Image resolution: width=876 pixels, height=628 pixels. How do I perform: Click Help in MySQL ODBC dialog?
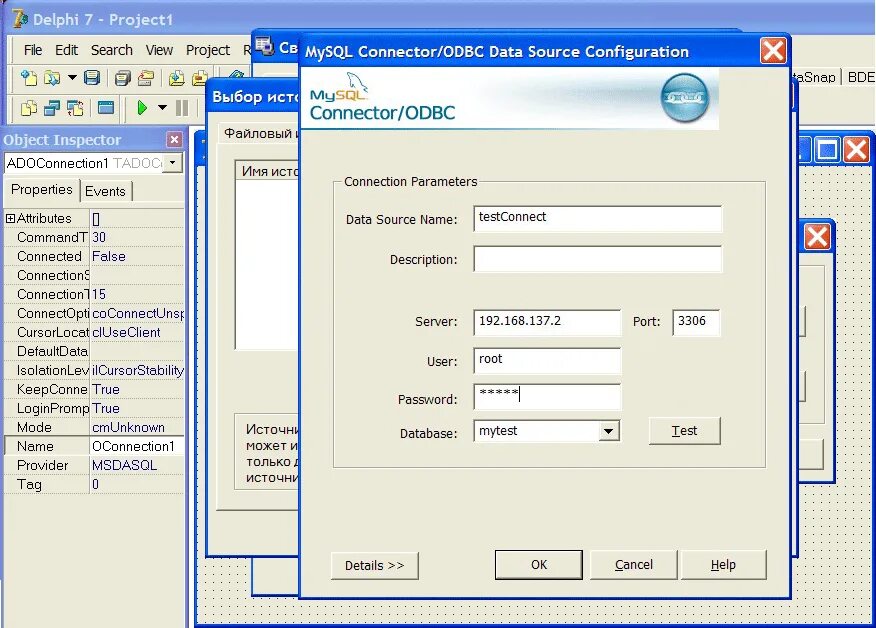(x=723, y=565)
